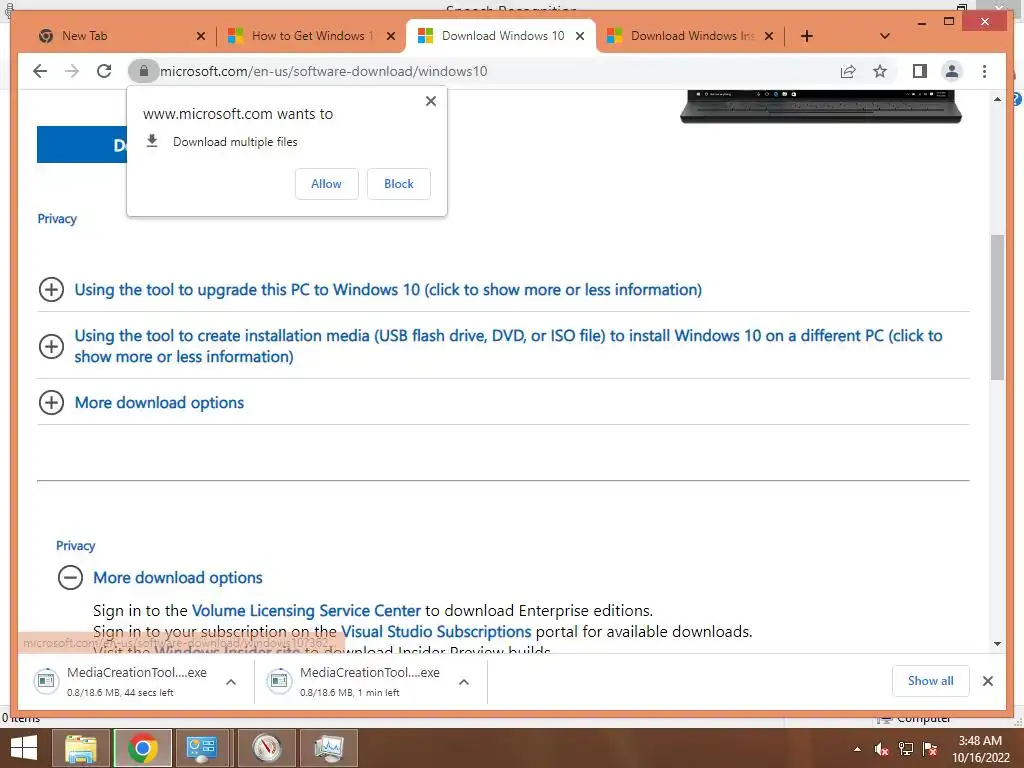Bookmark this tab with the star

[880, 71]
